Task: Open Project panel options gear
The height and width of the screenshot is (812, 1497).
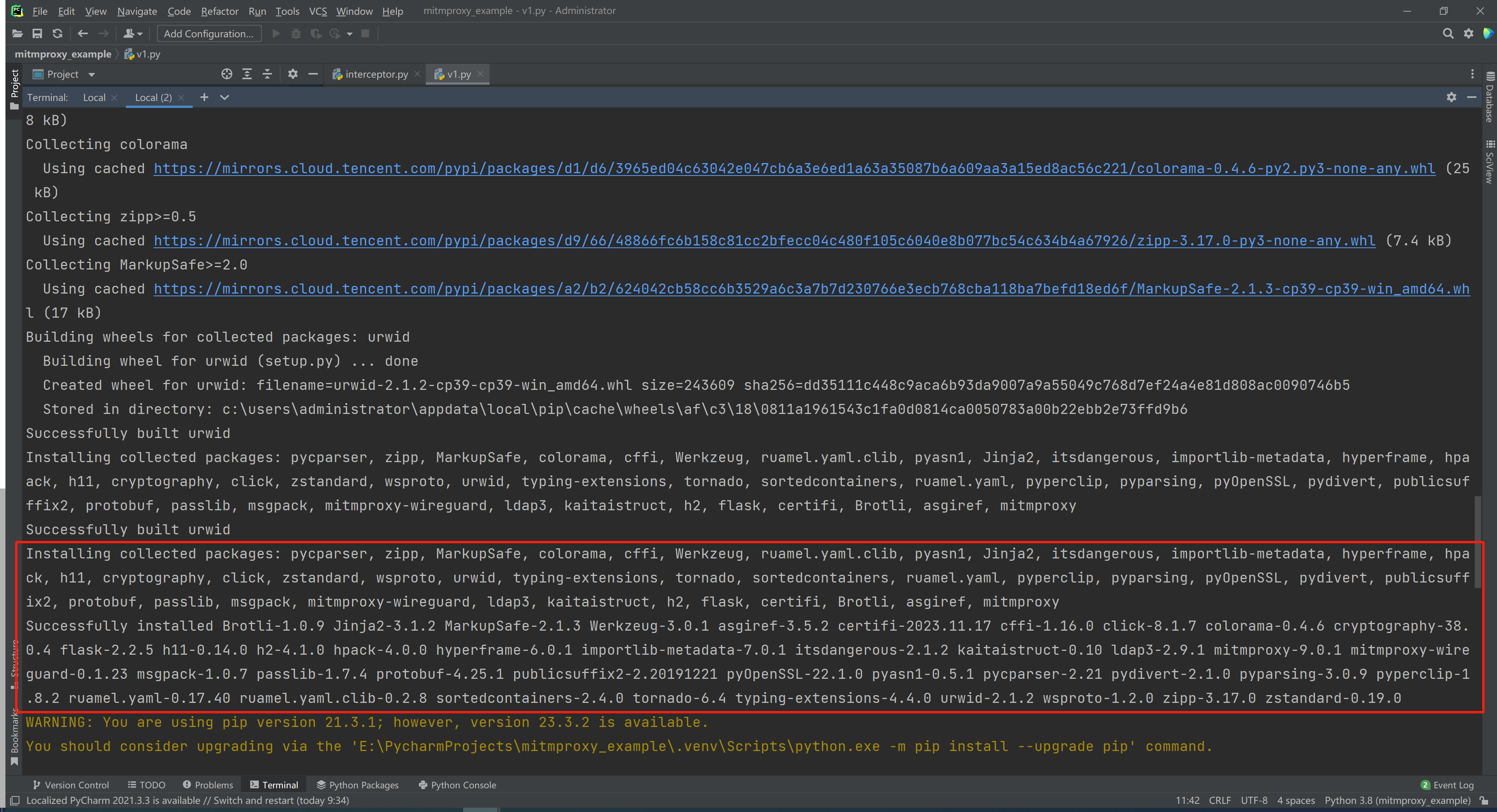Action: click(293, 74)
